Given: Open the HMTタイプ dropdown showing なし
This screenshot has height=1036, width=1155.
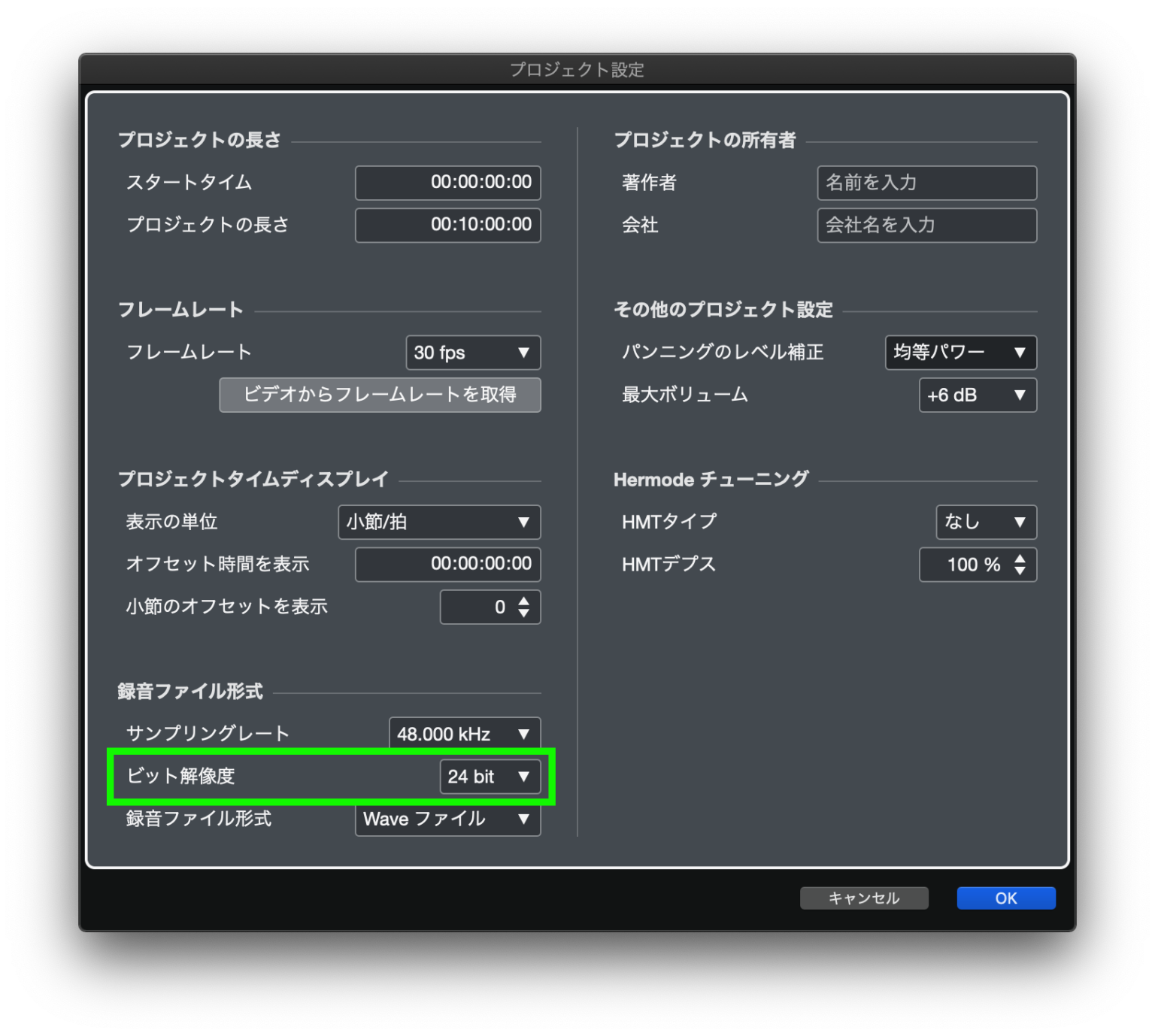Looking at the screenshot, I should click(986, 522).
